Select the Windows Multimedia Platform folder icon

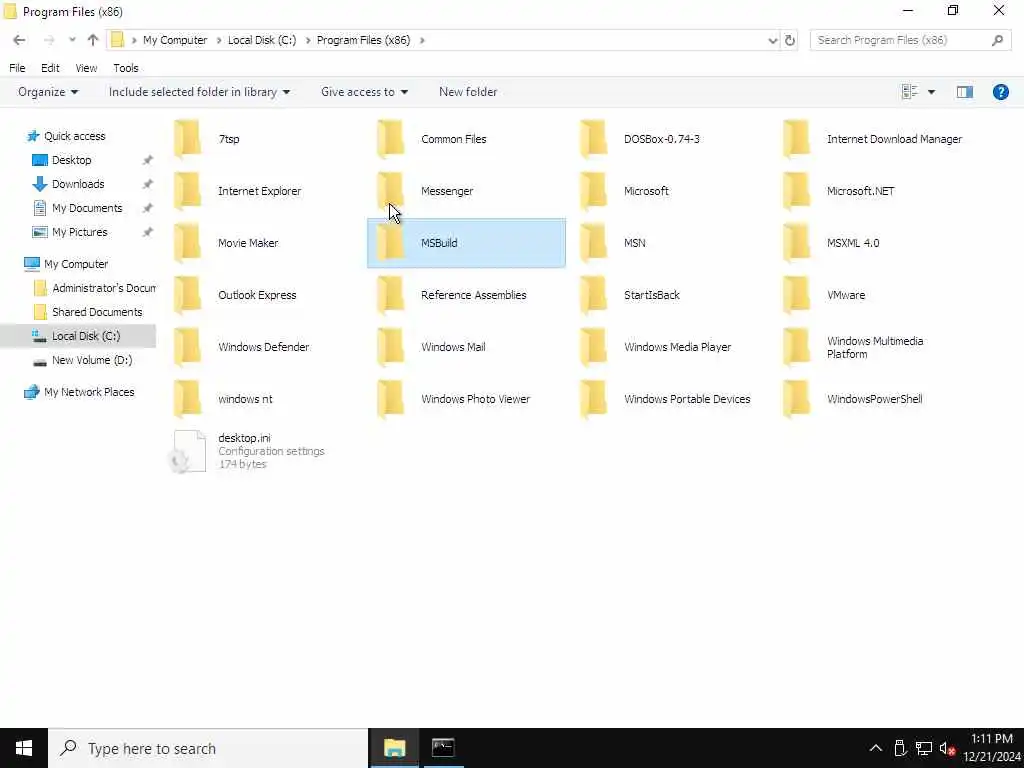797,347
